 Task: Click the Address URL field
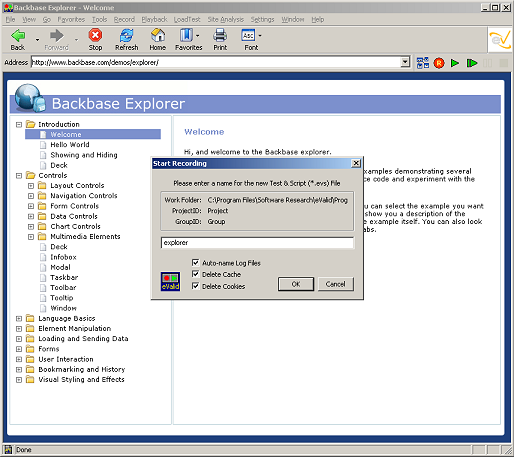pyautogui.click(x=216, y=62)
